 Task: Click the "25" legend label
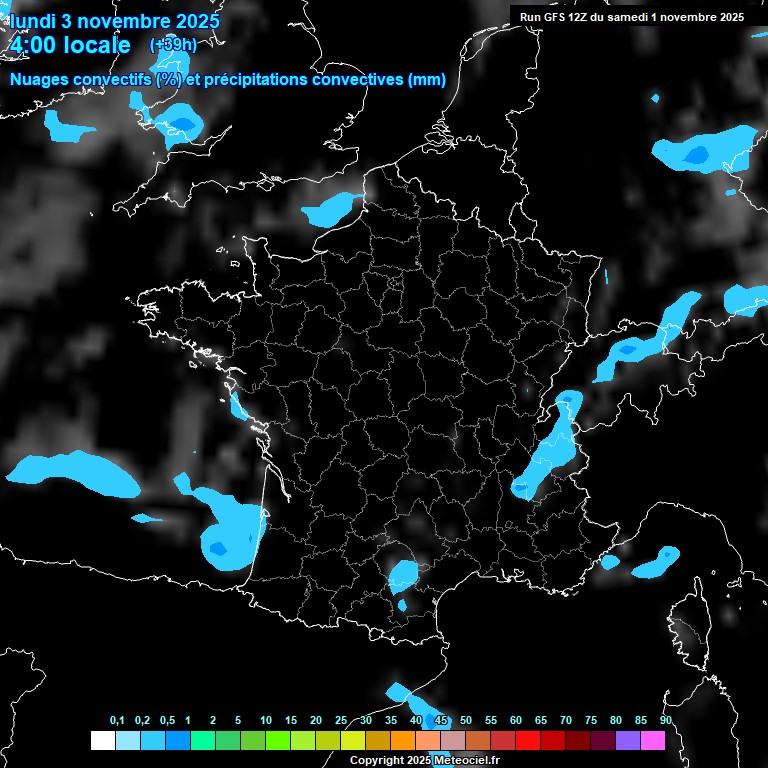[x=341, y=720]
